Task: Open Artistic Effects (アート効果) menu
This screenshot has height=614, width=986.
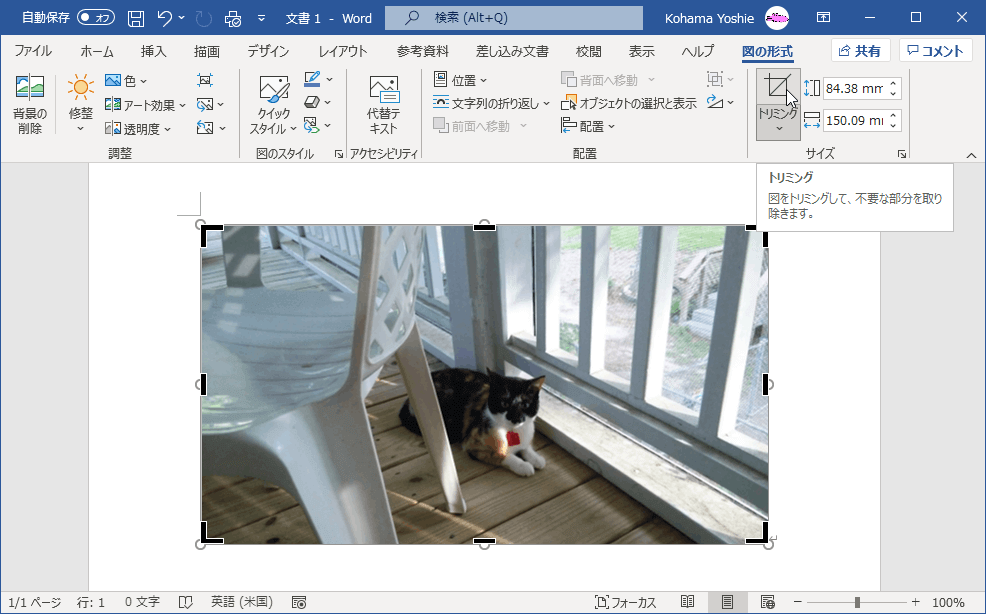Action: point(145,105)
